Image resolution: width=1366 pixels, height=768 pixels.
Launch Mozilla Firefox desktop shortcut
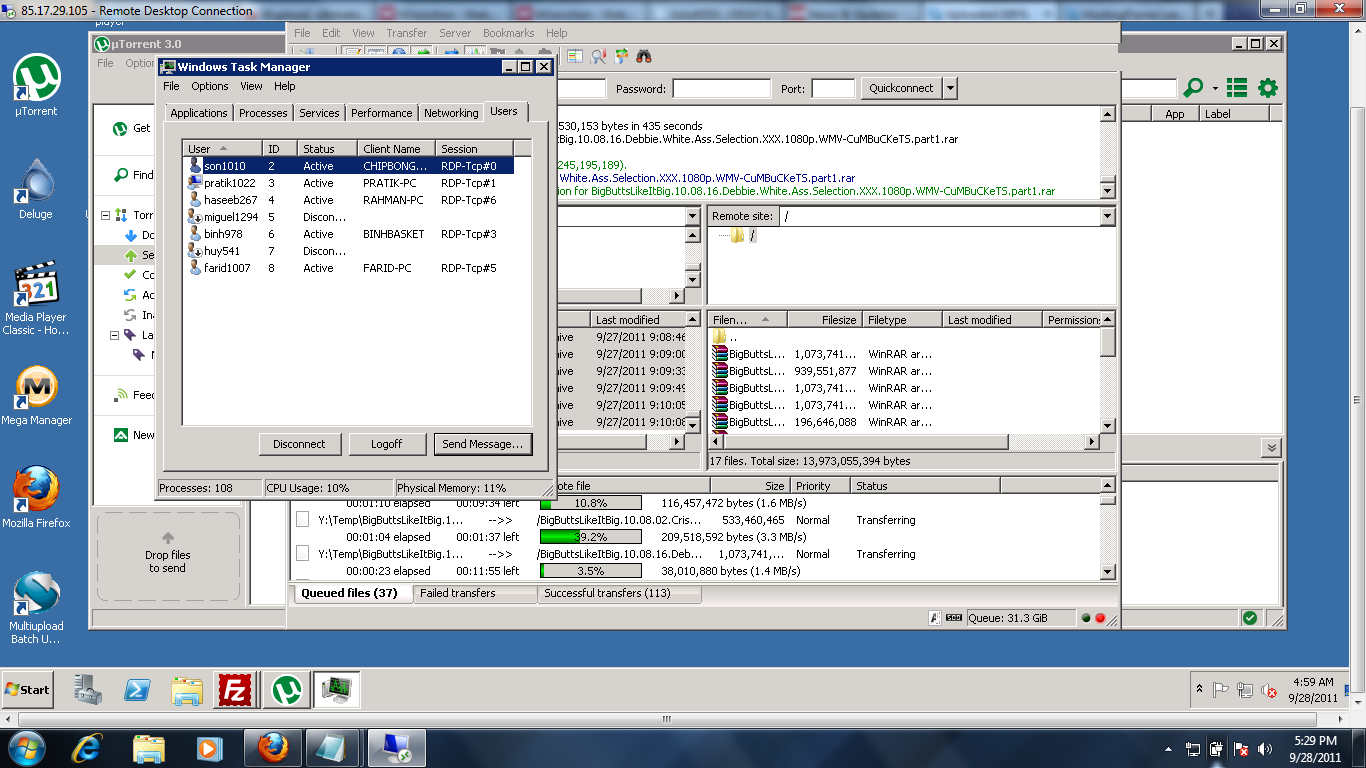[x=36, y=490]
